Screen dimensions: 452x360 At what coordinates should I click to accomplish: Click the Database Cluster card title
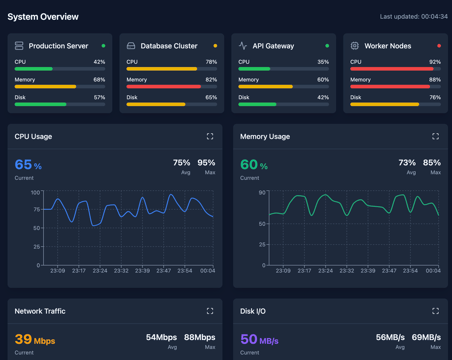[x=169, y=46]
